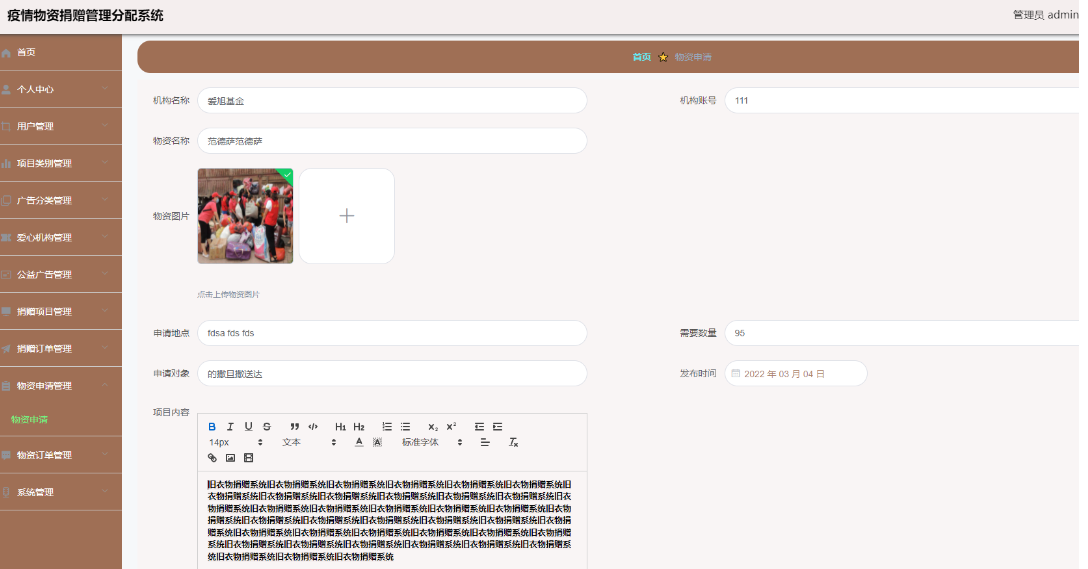Expand the 项目类别管理 sidebar menu
The image size is (1088, 569).
coord(61,163)
